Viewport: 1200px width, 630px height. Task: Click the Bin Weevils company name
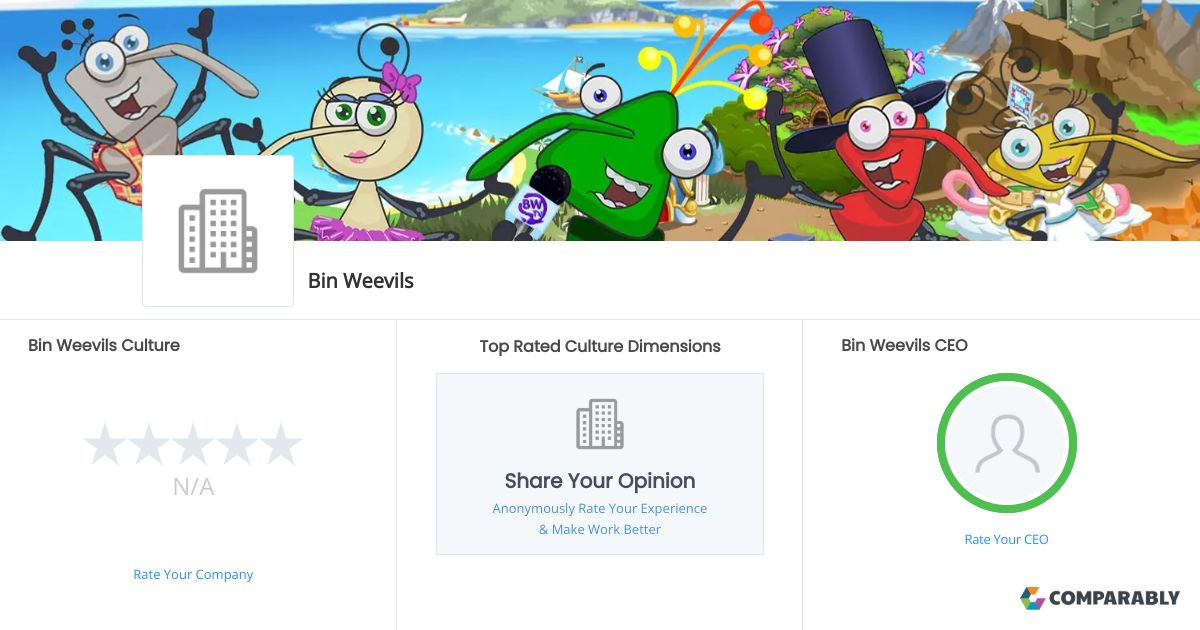click(x=361, y=281)
